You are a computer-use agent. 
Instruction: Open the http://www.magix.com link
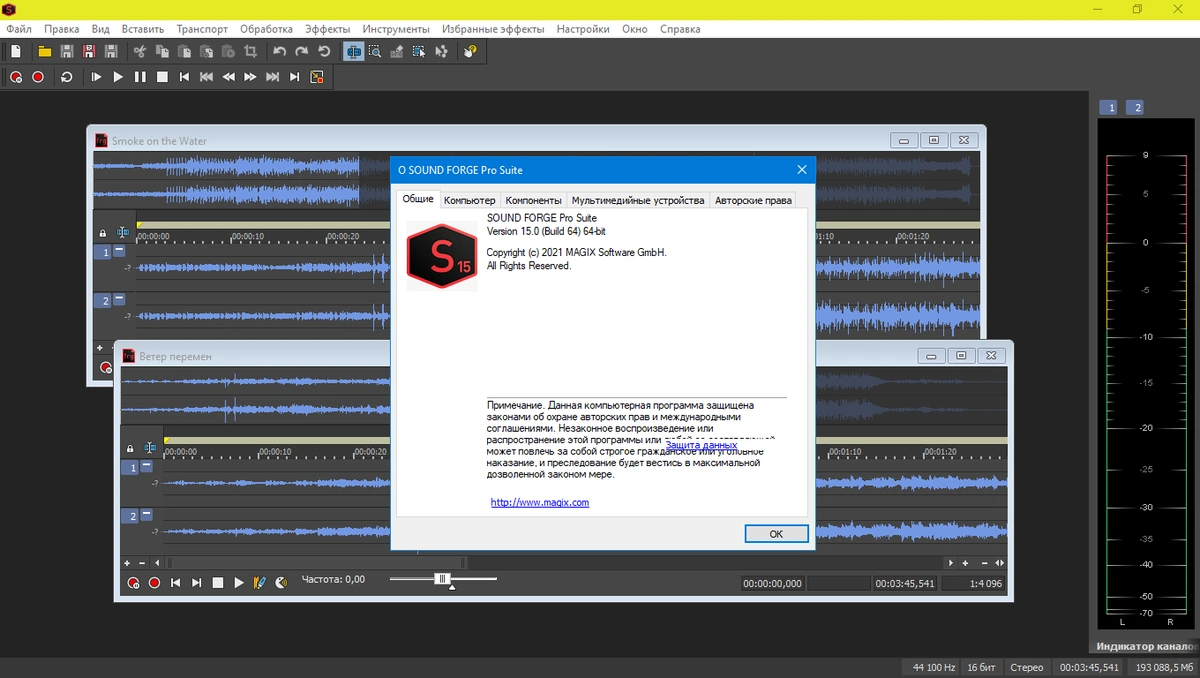(540, 502)
